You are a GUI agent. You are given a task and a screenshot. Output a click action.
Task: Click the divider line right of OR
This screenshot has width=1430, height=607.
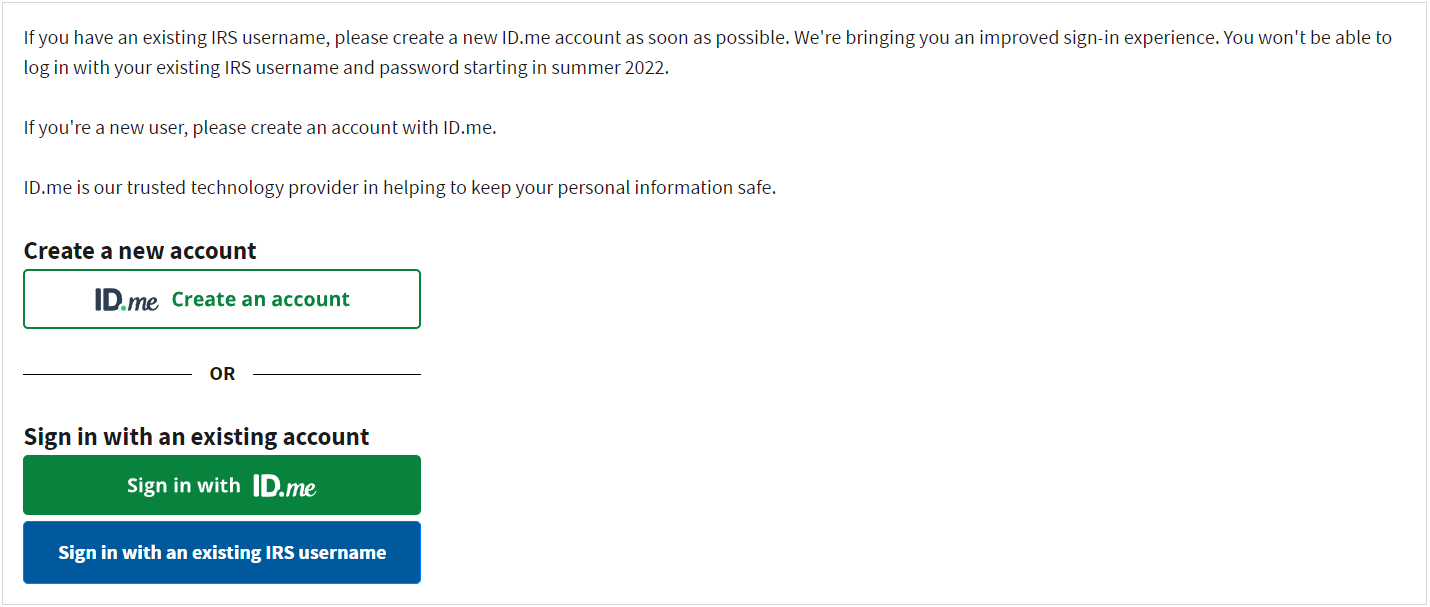click(337, 375)
